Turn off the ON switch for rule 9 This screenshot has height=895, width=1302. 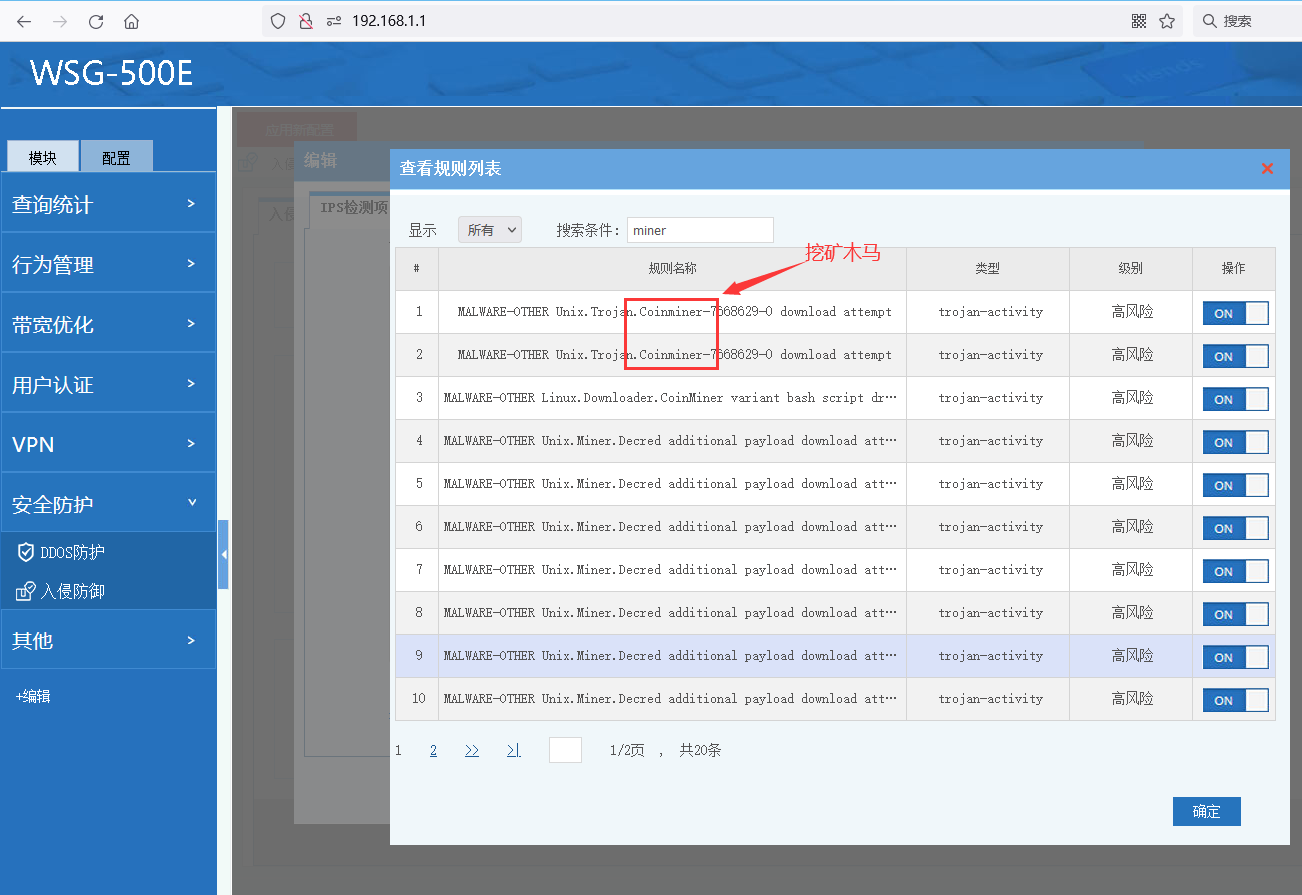click(x=1235, y=657)
